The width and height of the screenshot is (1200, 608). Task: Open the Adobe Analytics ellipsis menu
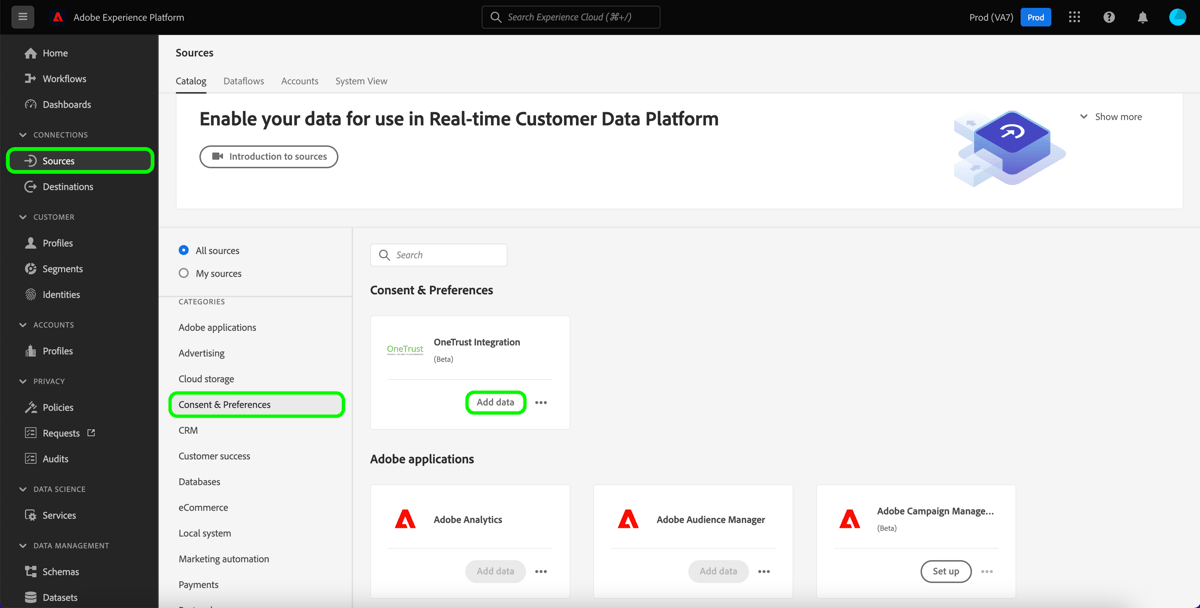point(541,571)
